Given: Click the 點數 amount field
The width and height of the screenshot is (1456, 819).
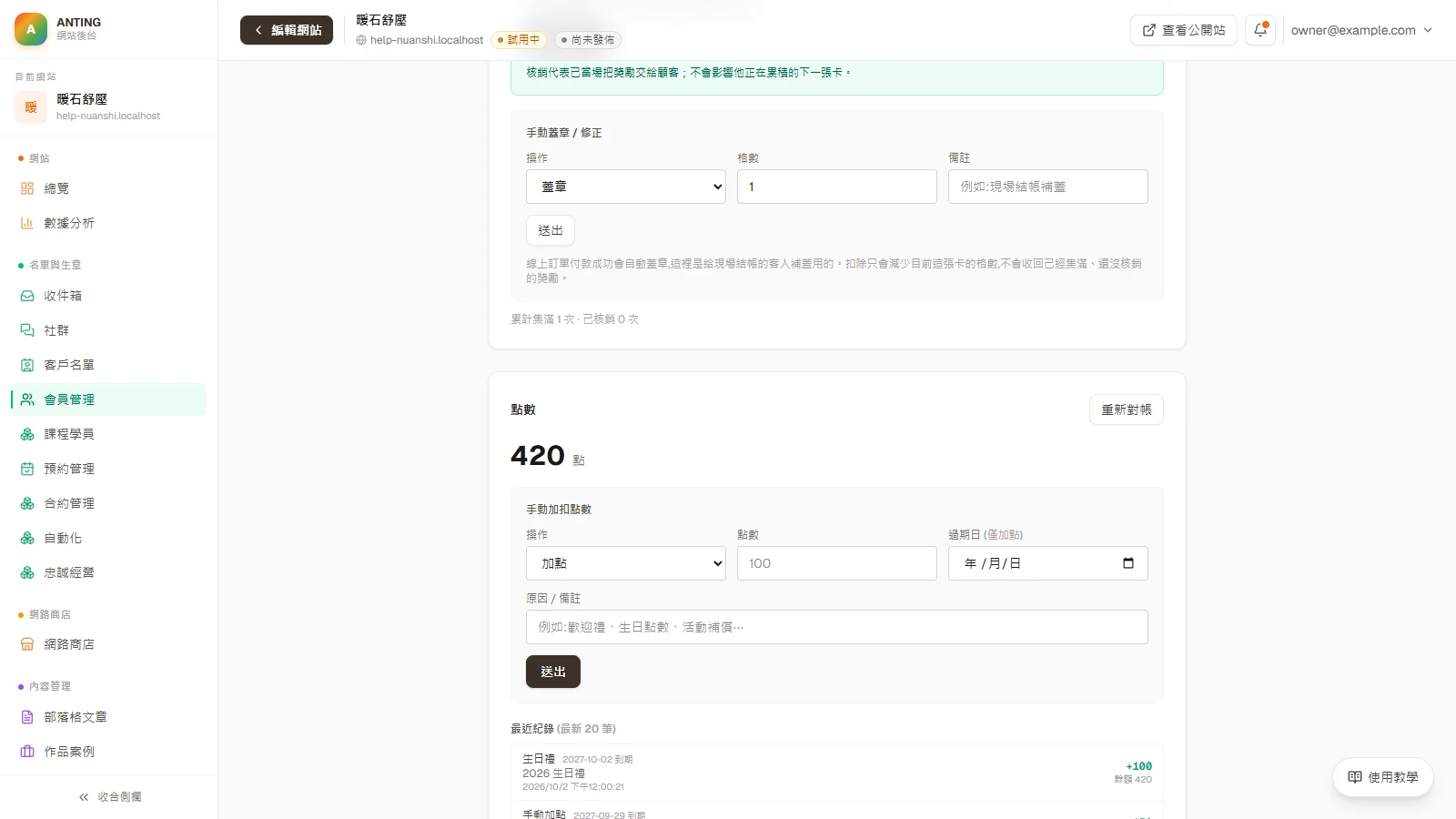Looking at the screenshot, I should click(837, 563).
